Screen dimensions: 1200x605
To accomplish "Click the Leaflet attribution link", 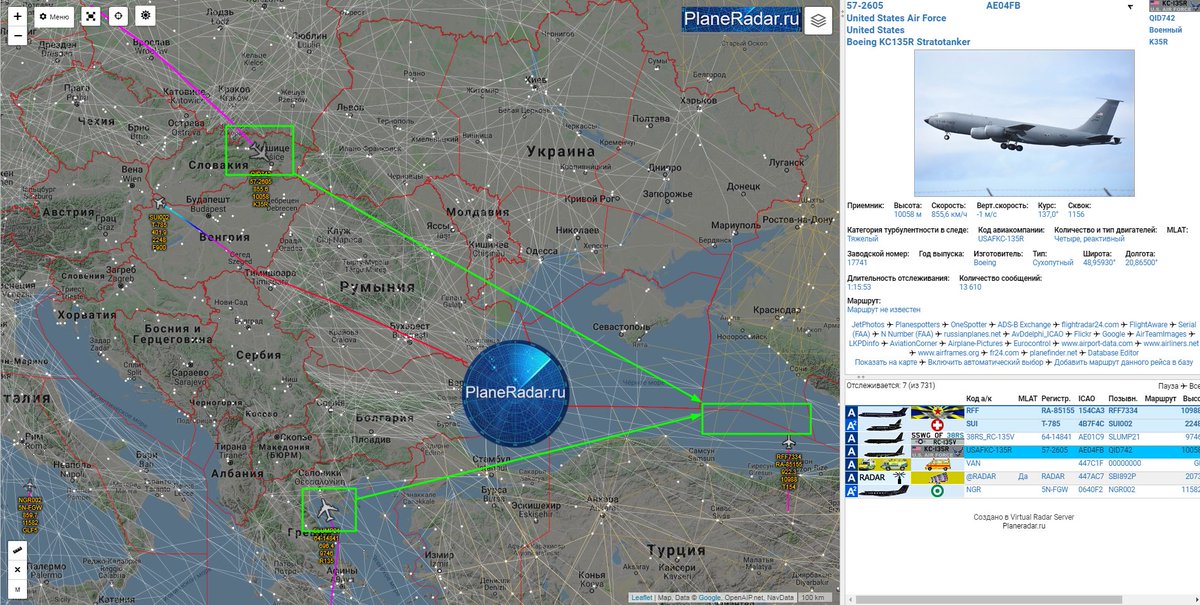I will coord(642,598).
